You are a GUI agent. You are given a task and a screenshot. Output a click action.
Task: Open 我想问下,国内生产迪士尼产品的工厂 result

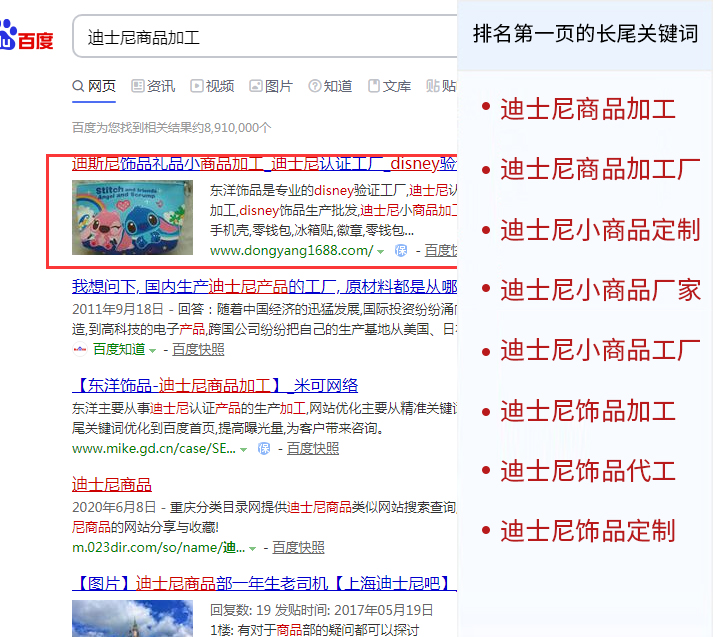click(x=264, y=286)
